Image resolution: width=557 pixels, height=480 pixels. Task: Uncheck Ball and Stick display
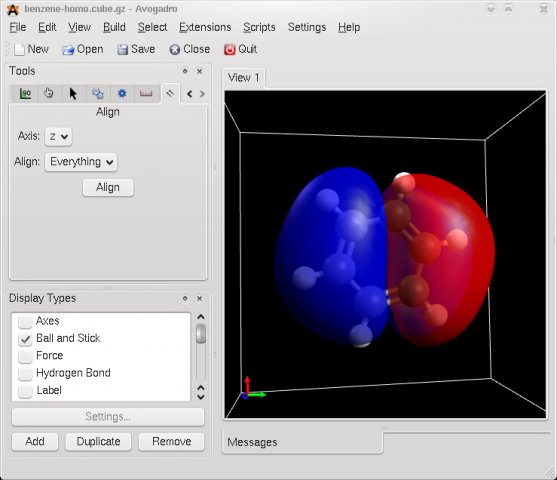[25, 339]
